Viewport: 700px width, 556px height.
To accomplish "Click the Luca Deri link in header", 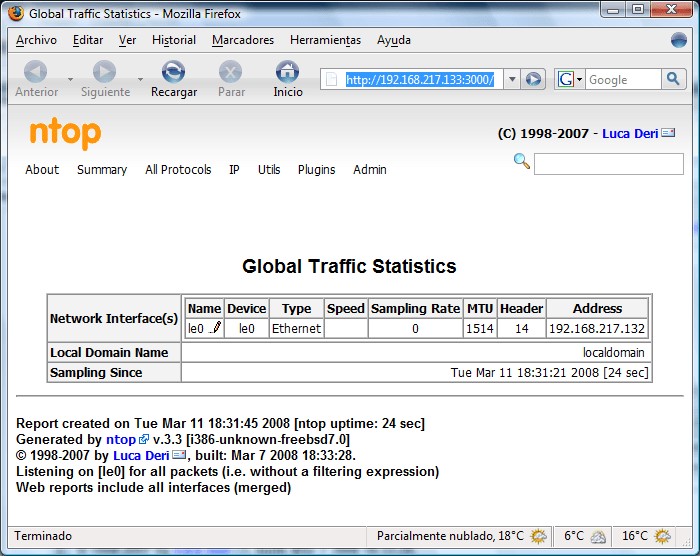I will (629, 133).
